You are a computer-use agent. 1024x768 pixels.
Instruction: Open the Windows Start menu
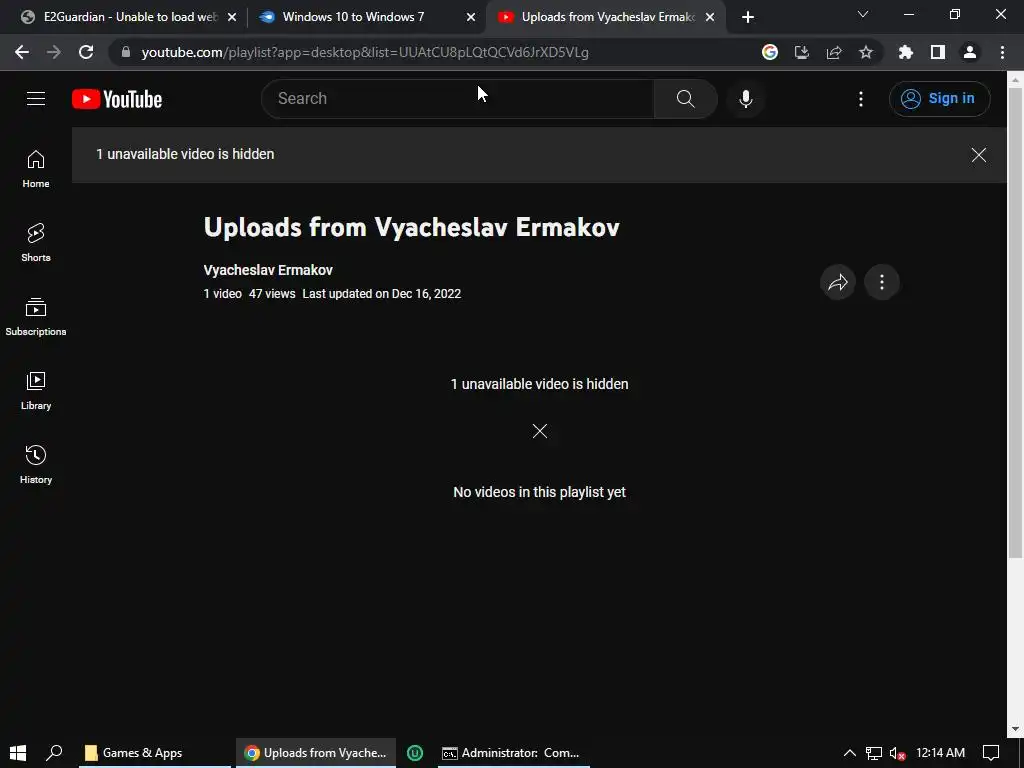[x=18, y=753]
